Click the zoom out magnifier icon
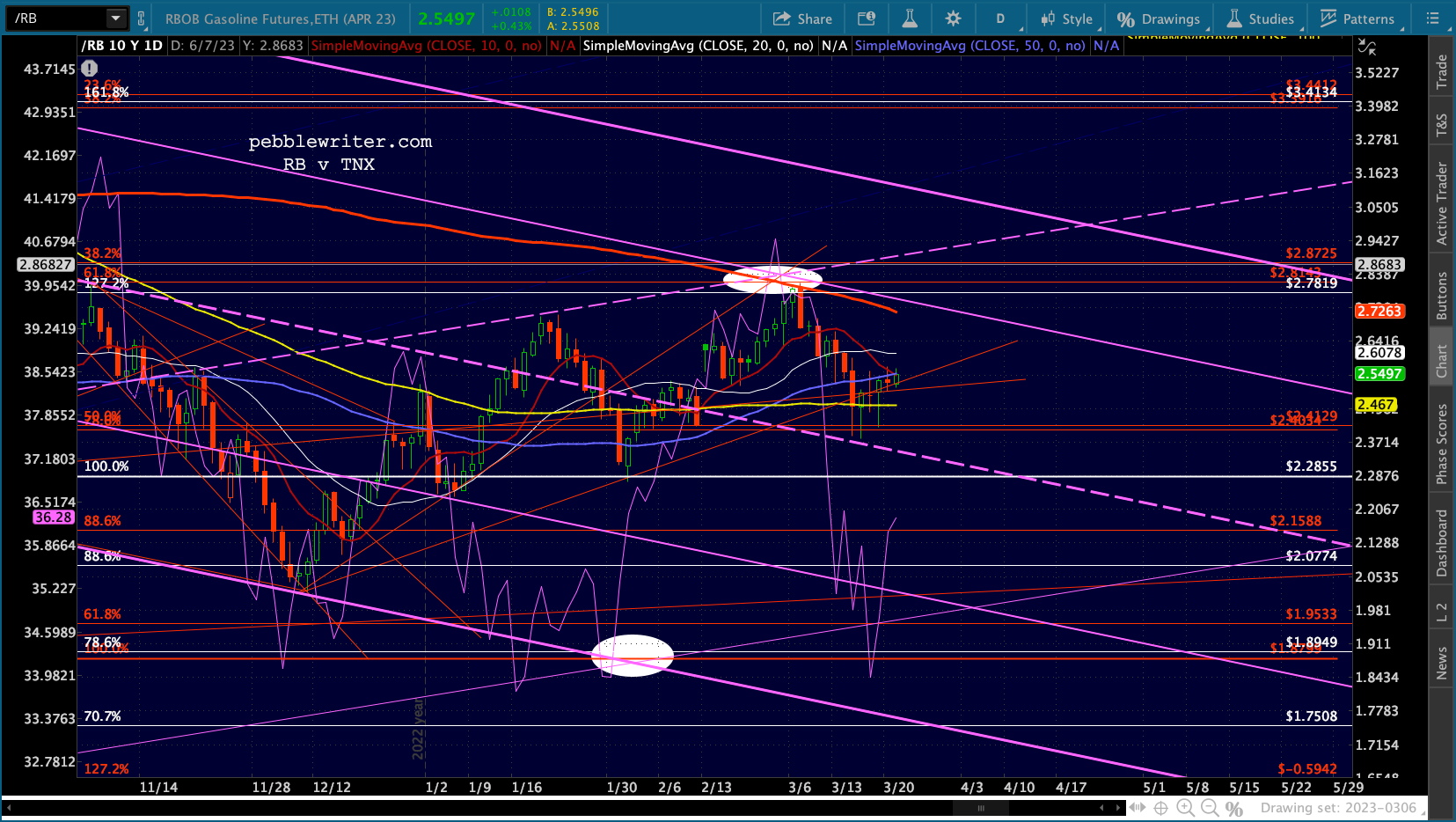Image resolution: width=1456 pixels, height=822 pixels. (1210, 808)
